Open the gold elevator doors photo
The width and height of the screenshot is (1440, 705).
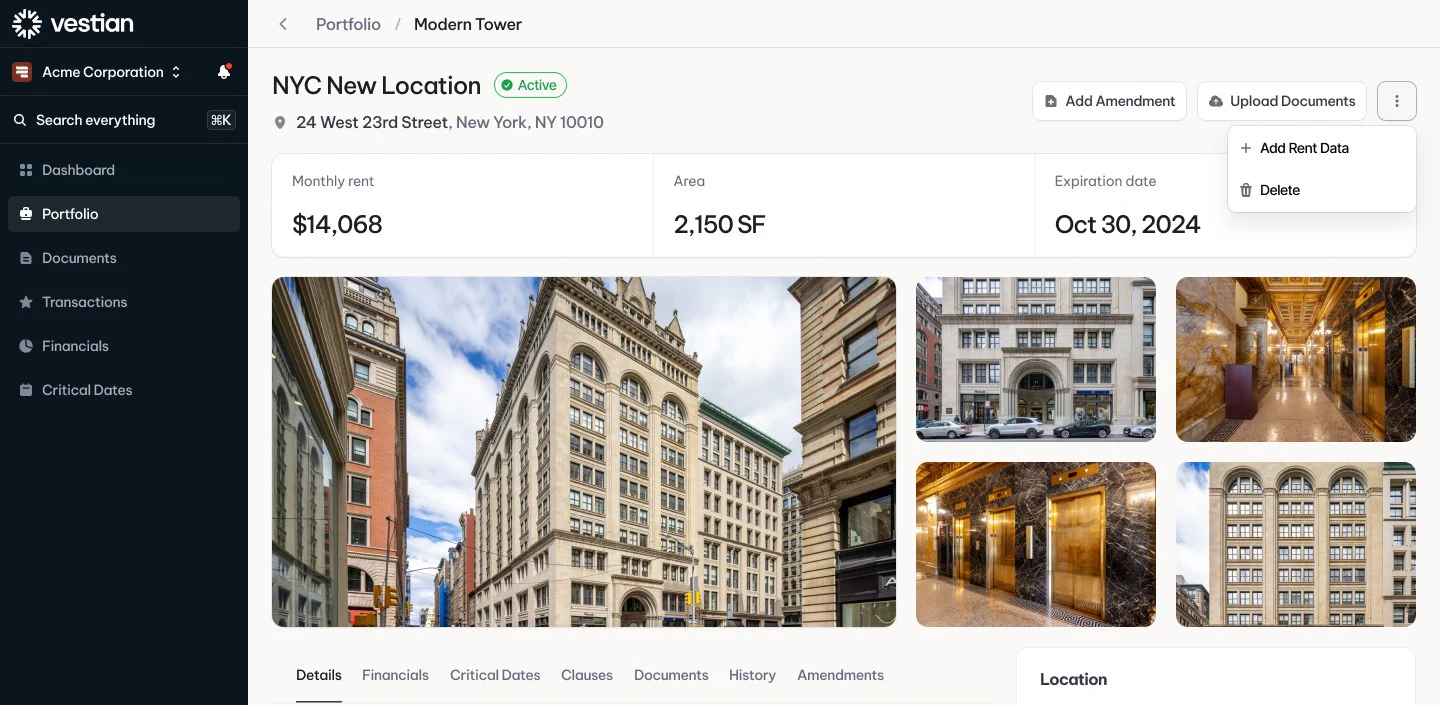click(x=1036, y=544)
